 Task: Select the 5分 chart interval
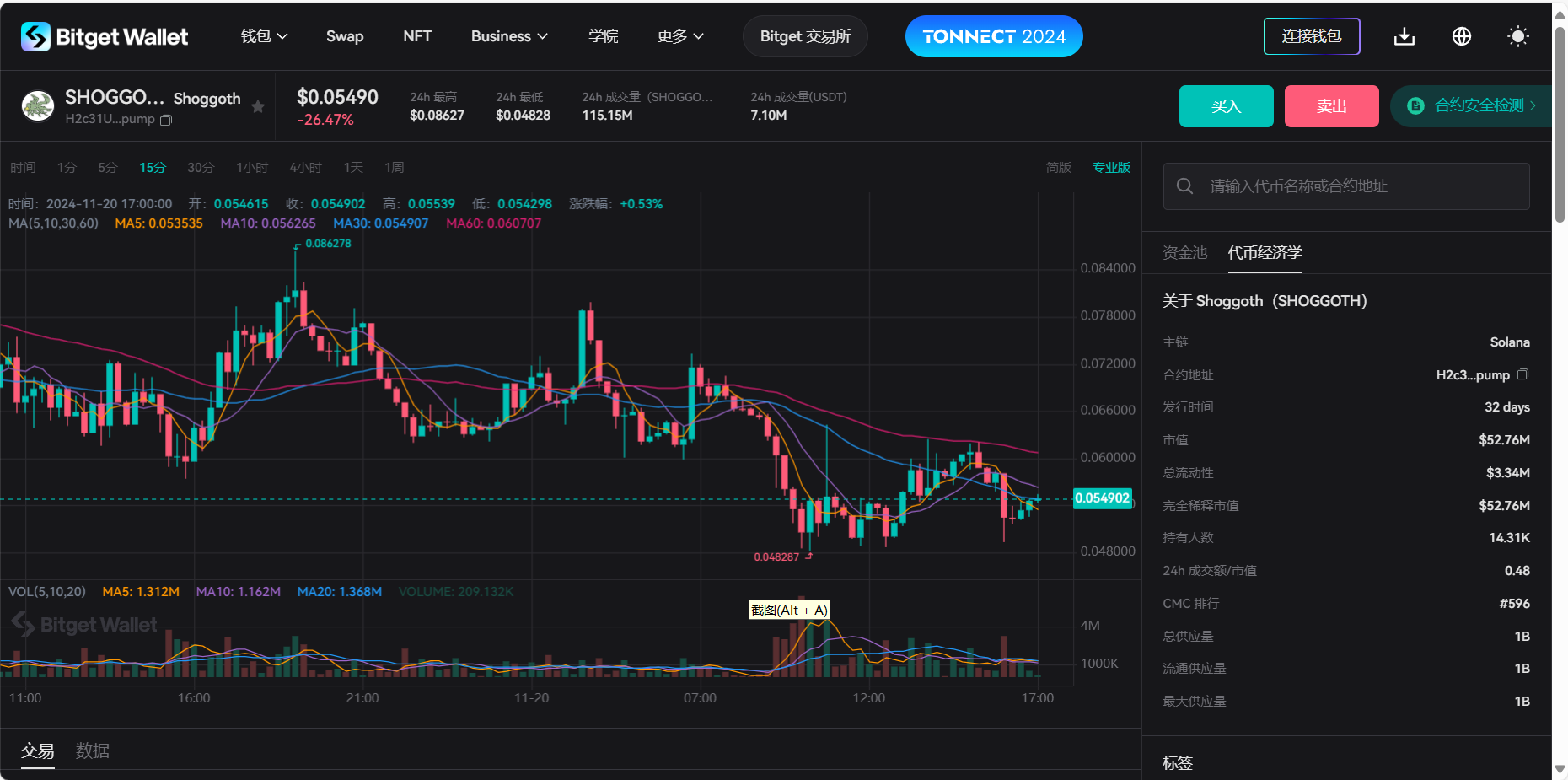coord(108,168)
